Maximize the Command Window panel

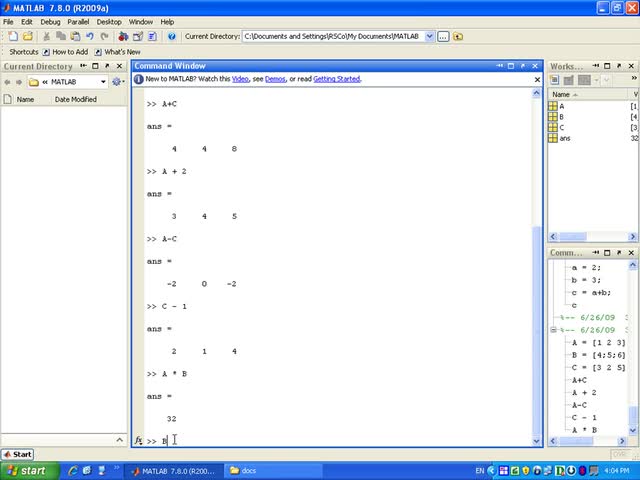pos(511,66)
